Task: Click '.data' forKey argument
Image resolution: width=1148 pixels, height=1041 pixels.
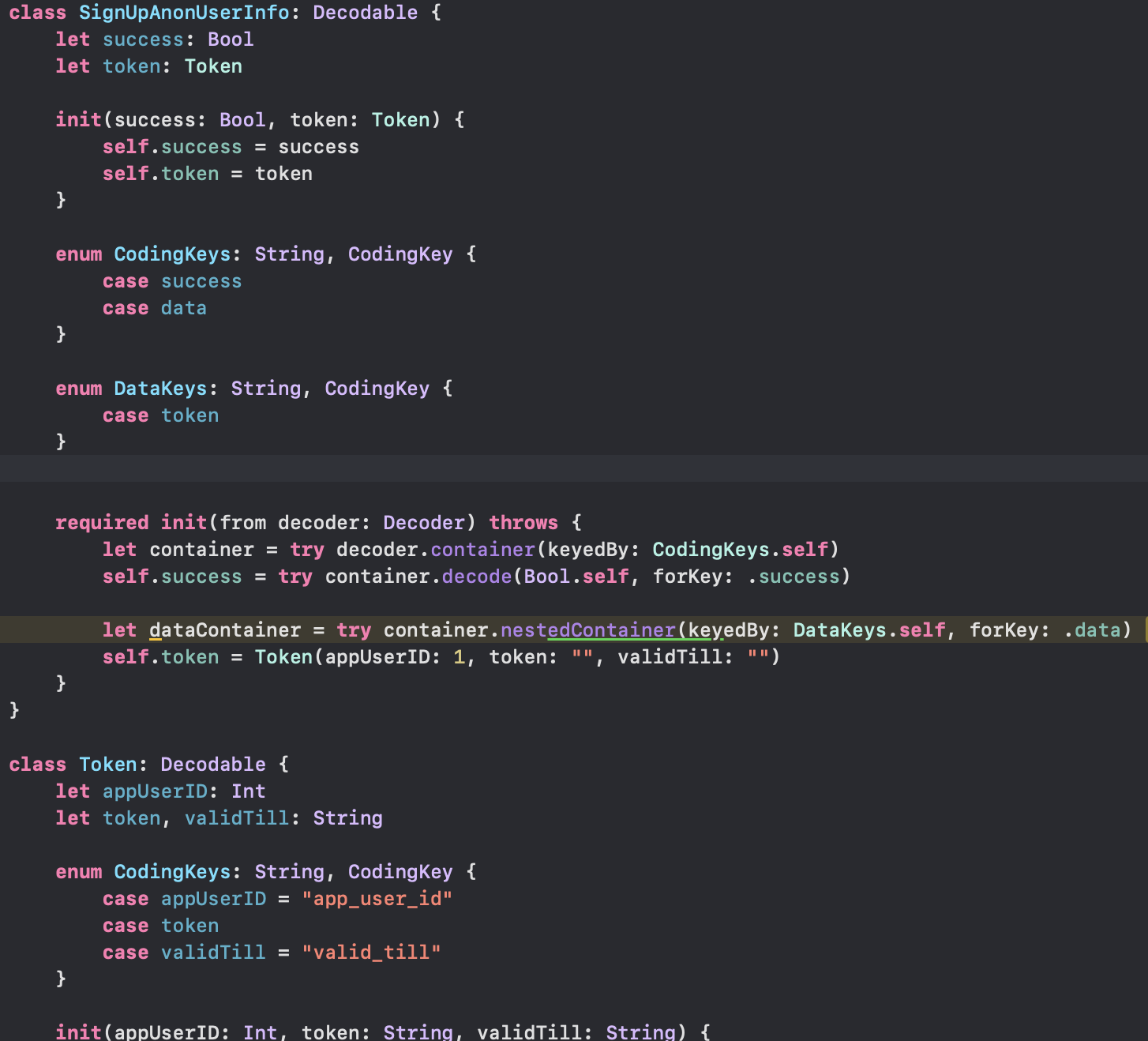Action: (1092, 630)
